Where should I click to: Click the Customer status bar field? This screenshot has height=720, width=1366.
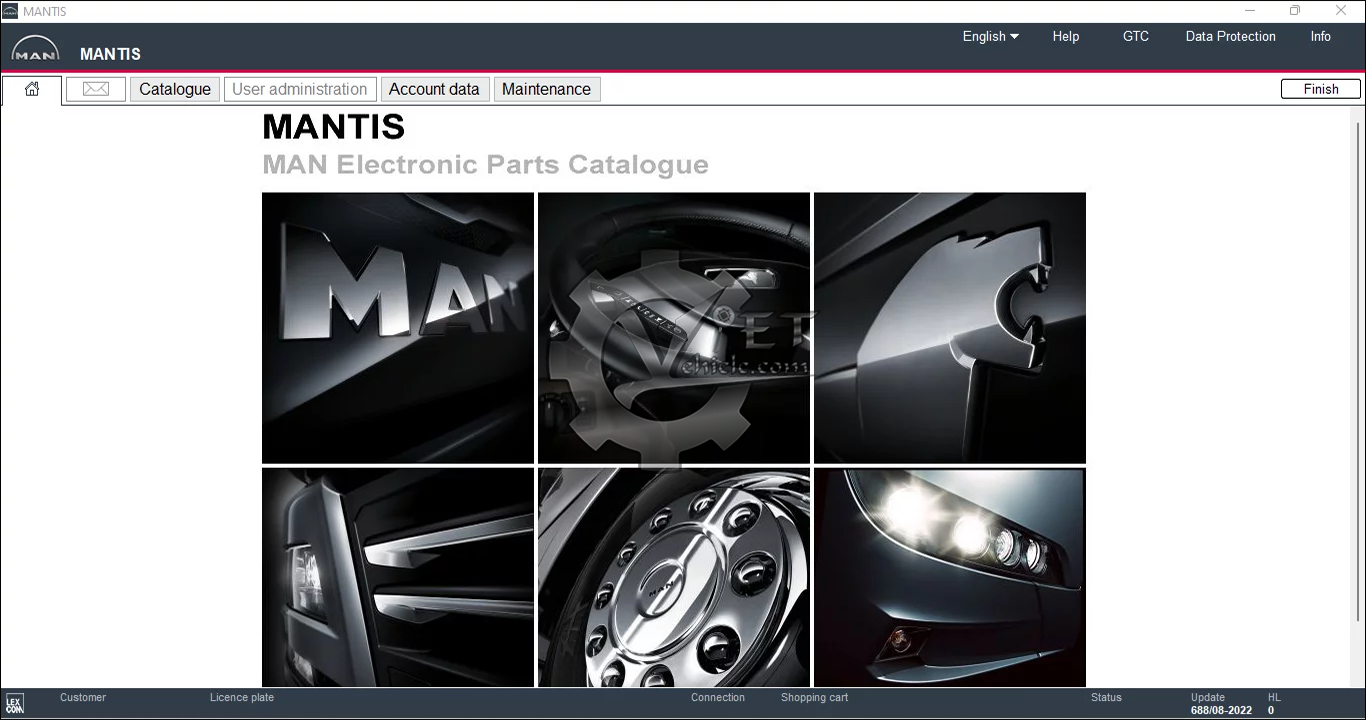pyautogui.click(x=83, y=698)
